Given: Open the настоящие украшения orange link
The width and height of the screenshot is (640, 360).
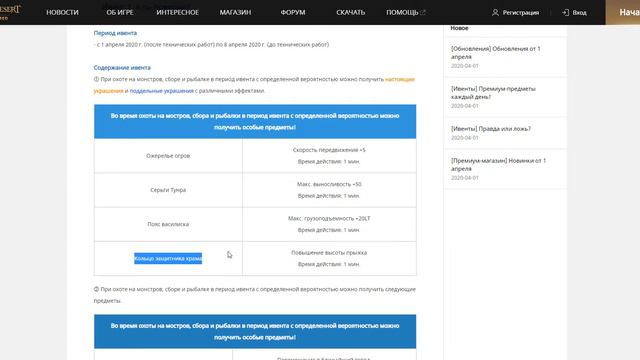Looking at the screenshot, I should pos(400,79).
